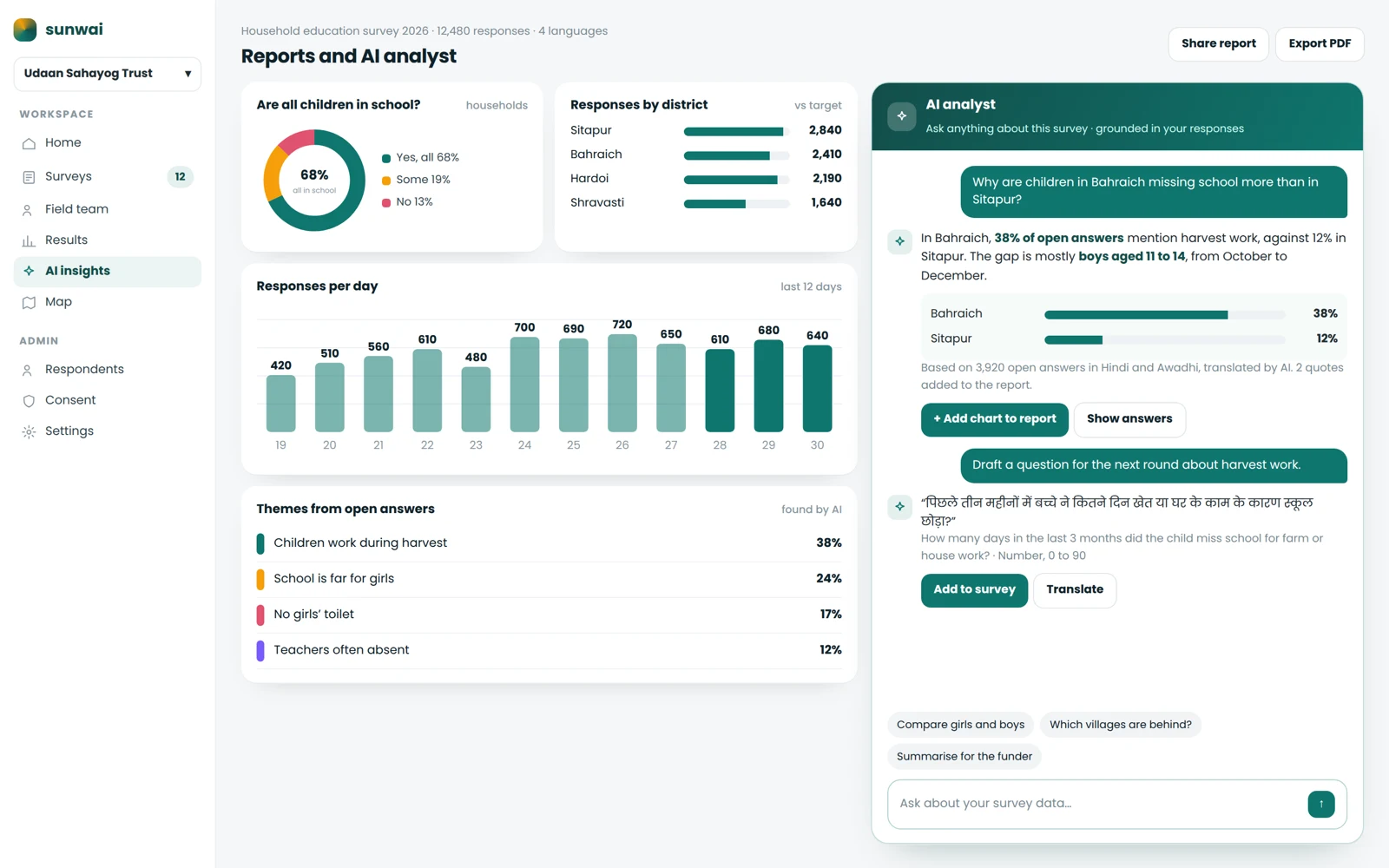Click the green Yes, all 68% legend dot
The image size is (1389, 868).
(x=386, y=159)
